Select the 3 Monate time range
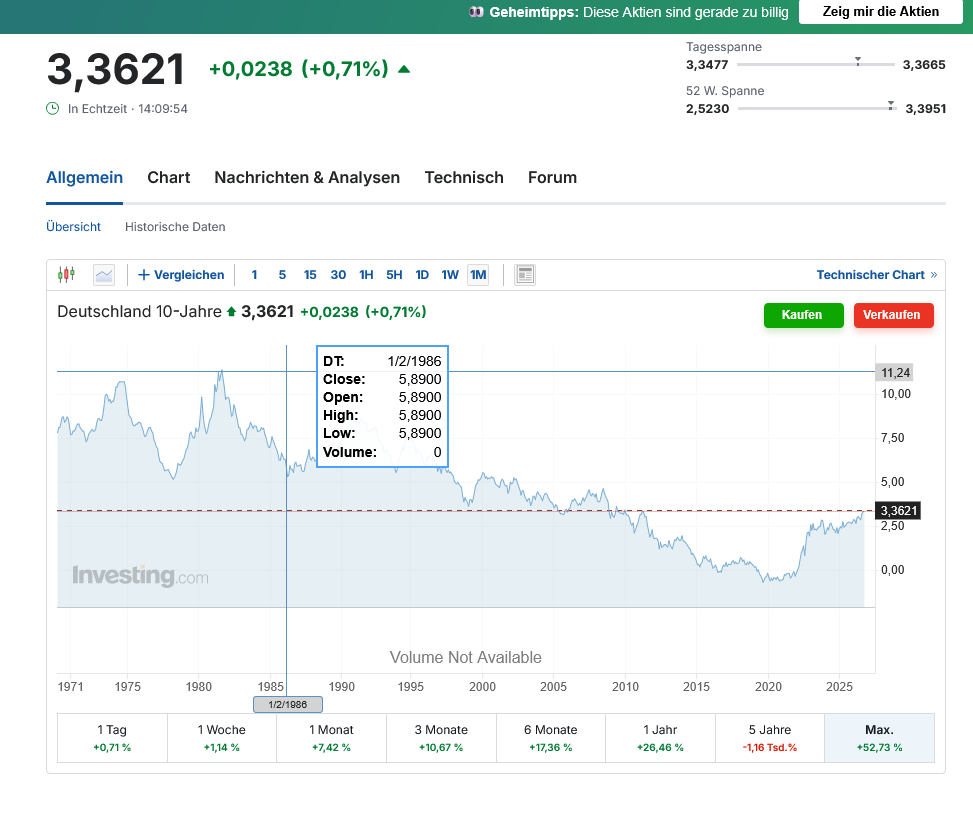The width and height of the screenshot is (973, 818). pos(441,738)
